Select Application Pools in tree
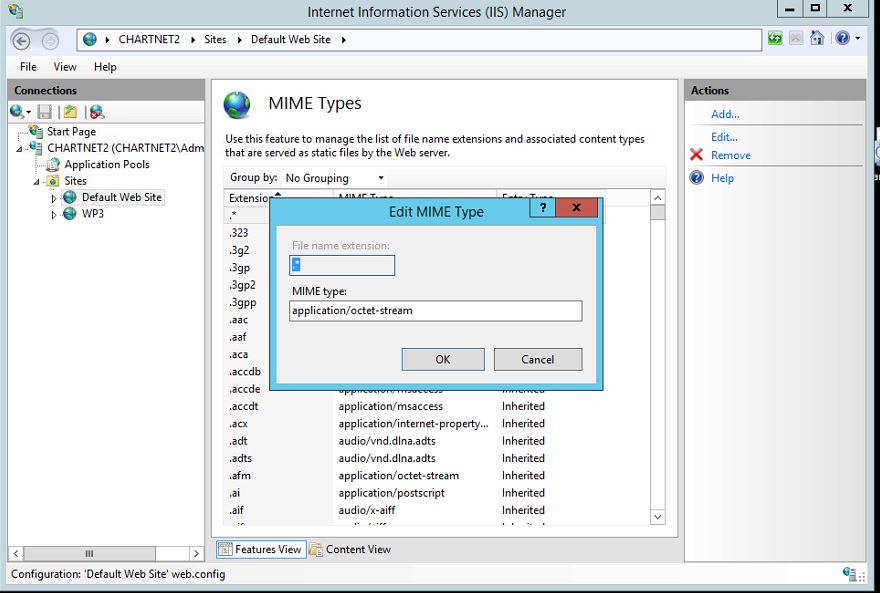 [107, 164]
